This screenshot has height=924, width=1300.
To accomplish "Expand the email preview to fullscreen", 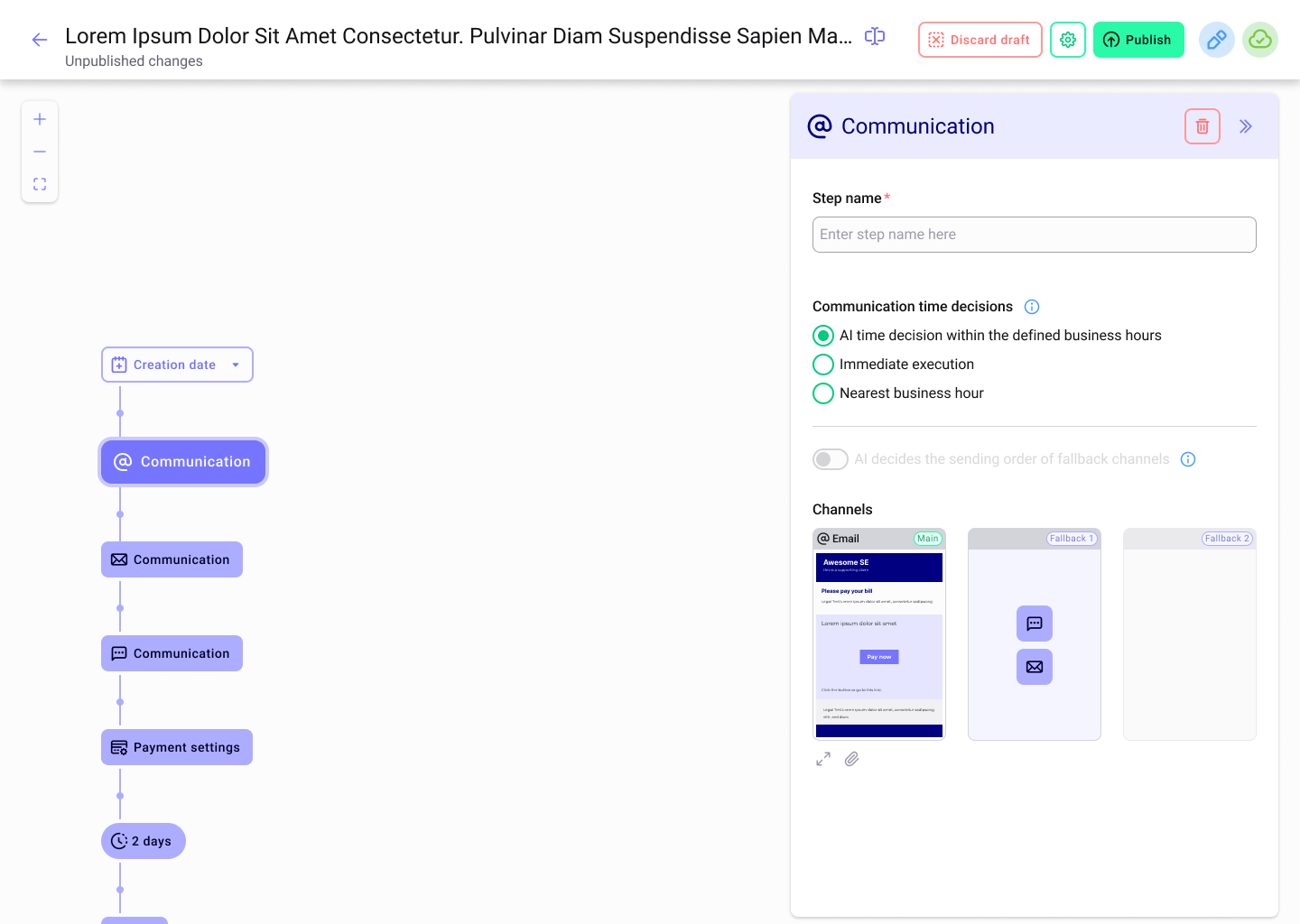I will pos(823,759).
